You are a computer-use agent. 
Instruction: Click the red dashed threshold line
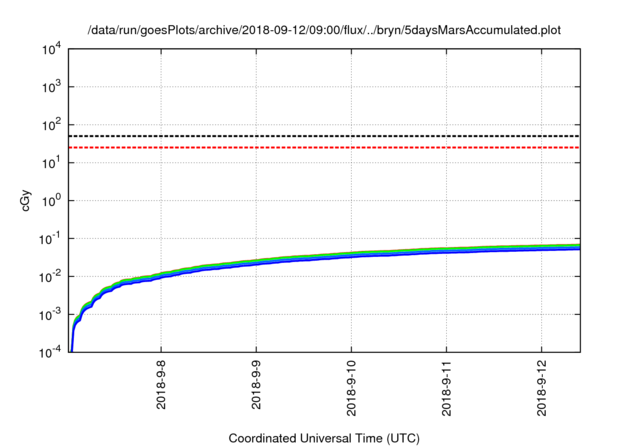coord(324,147)
